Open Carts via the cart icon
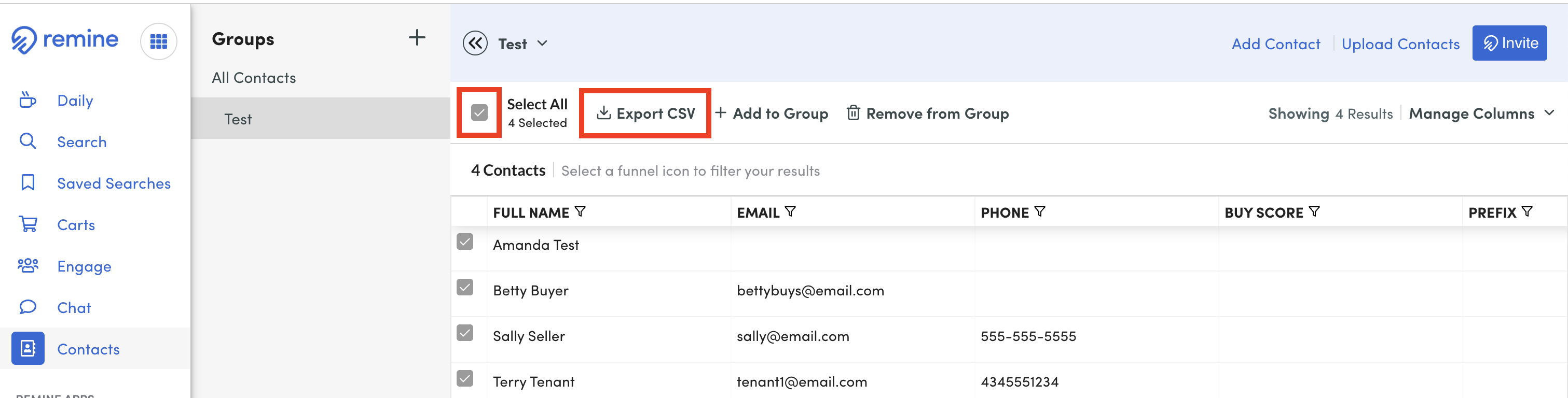The image size is (1568, 398). (x=27, y=224)
